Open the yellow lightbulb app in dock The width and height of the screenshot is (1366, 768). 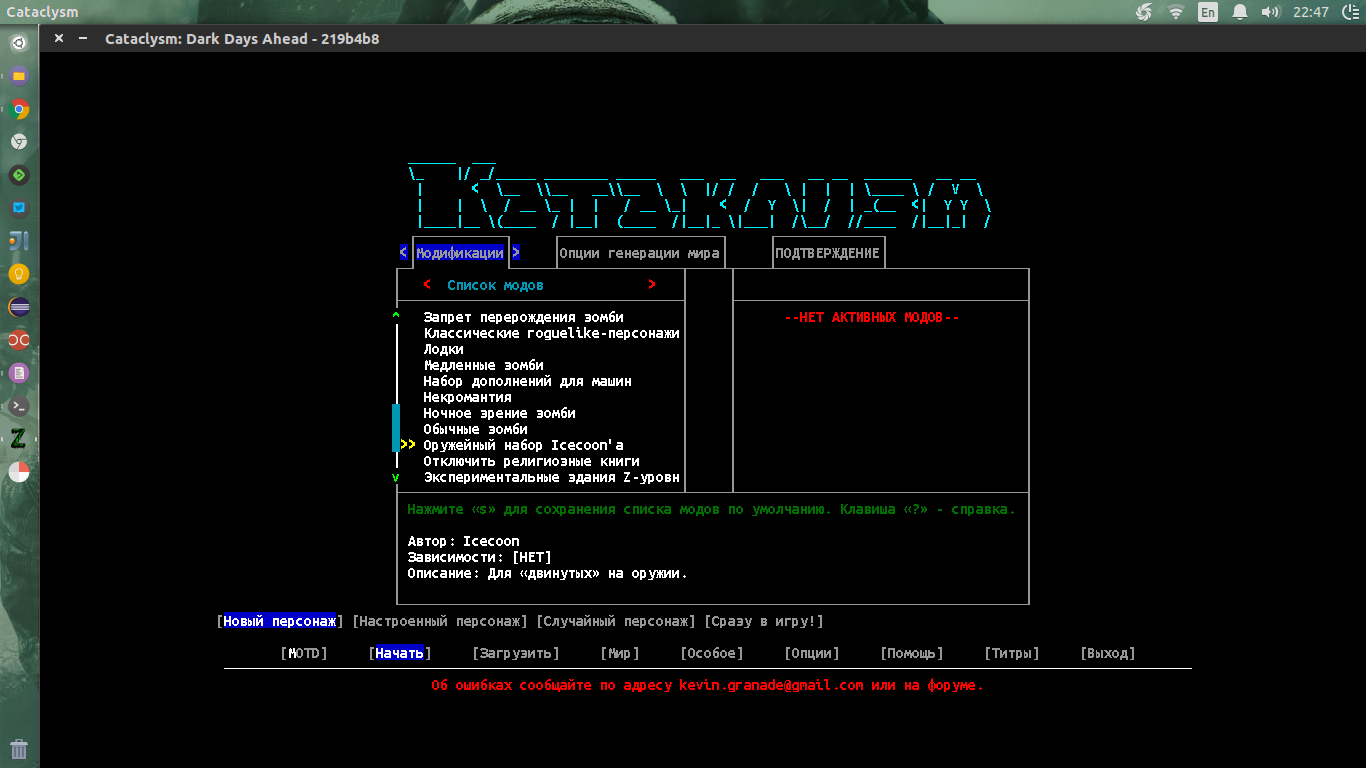[x=19, y=274]
